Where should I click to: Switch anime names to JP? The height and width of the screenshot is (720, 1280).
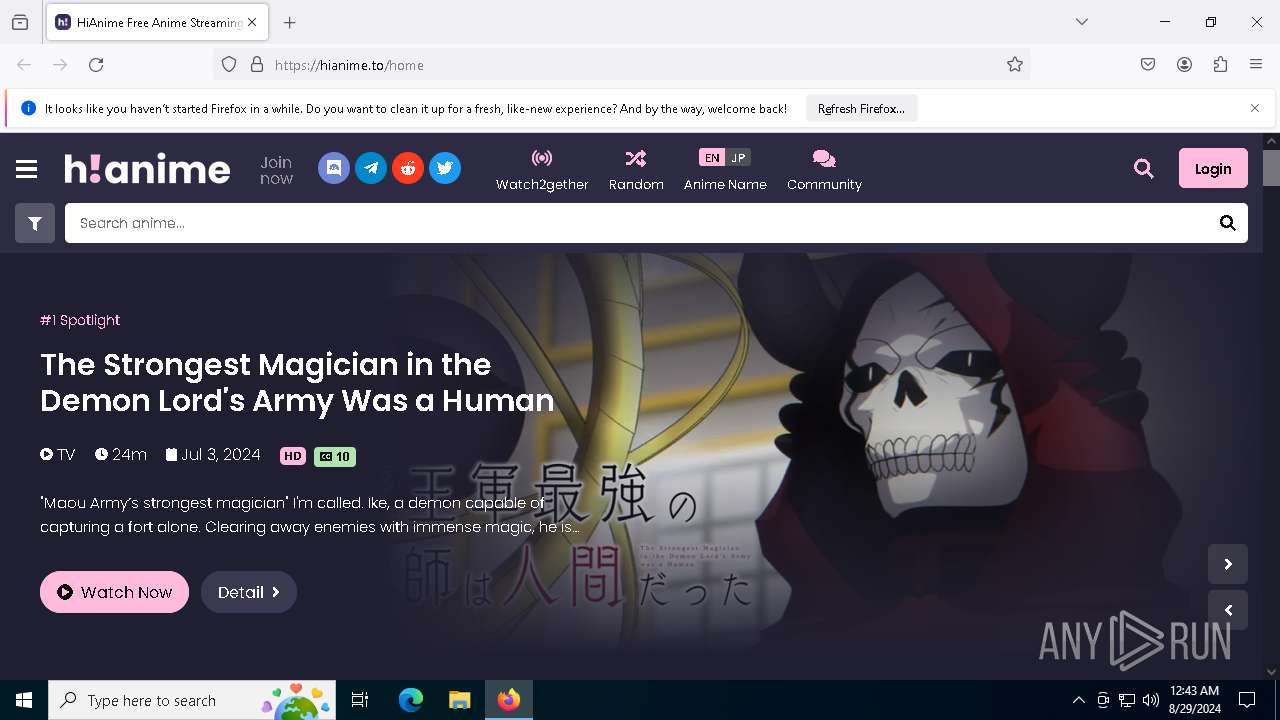738,157
